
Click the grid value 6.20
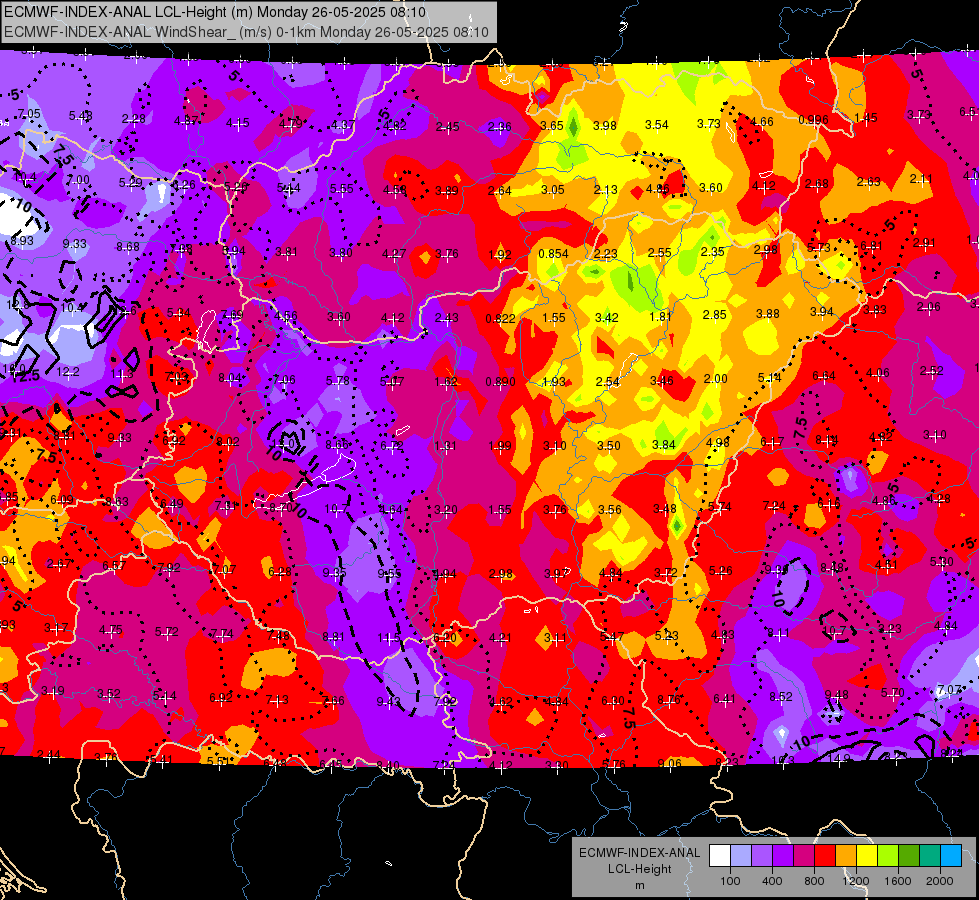click(x=445, y=638)
